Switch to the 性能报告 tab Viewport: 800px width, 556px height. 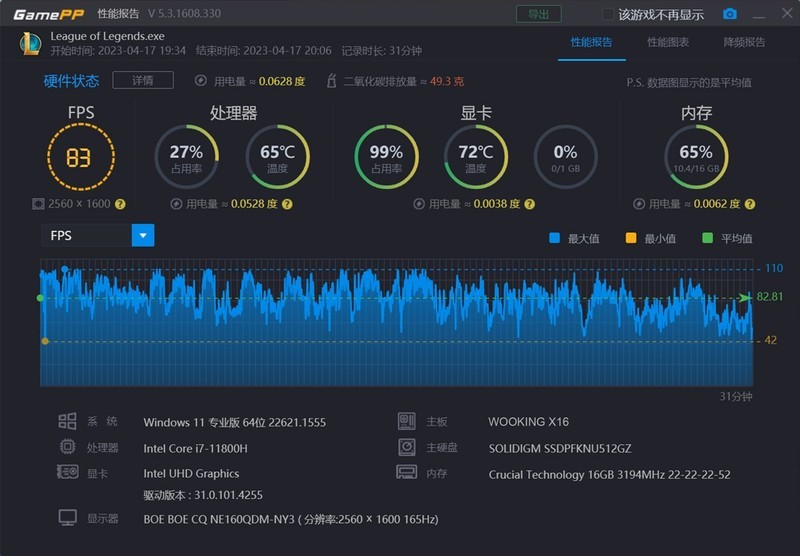[x=591, y=42]
